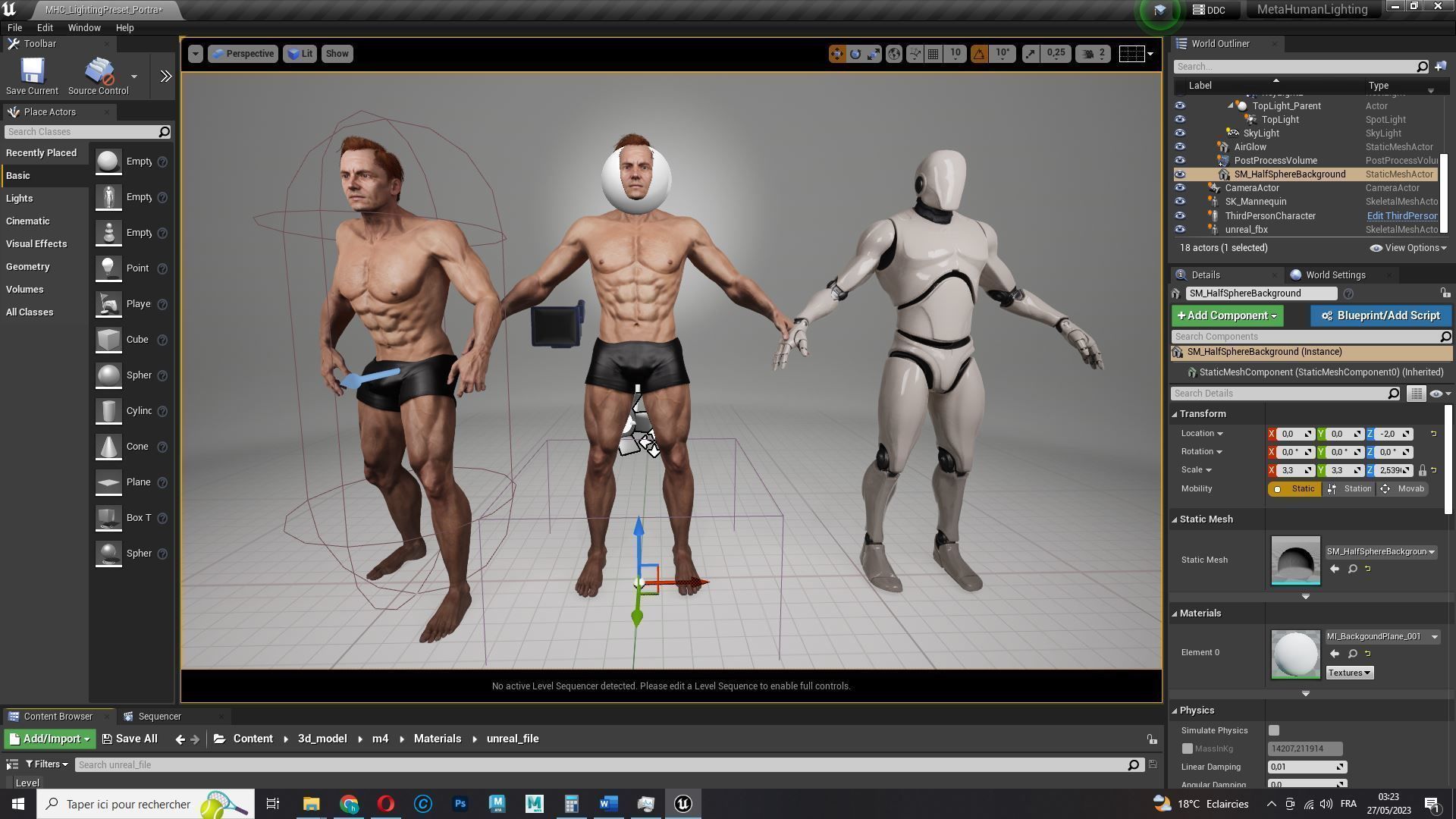Toggle visibility of CameraActor in outliner
The height and width of the screenshot is (819, 1456).
[x=1180, y=188]
